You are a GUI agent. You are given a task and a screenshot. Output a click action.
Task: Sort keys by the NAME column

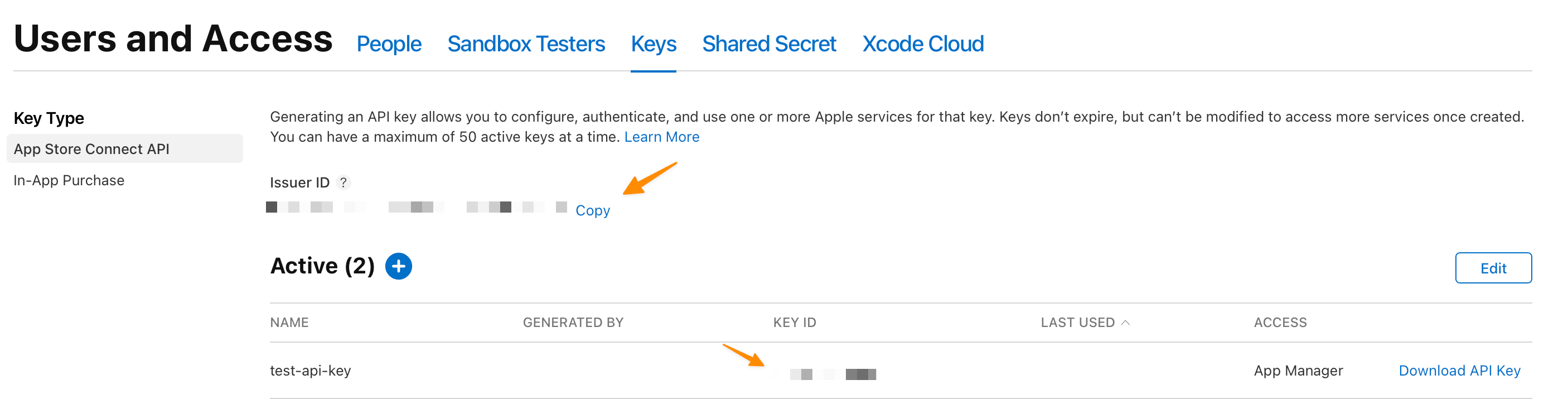point(288,321)
